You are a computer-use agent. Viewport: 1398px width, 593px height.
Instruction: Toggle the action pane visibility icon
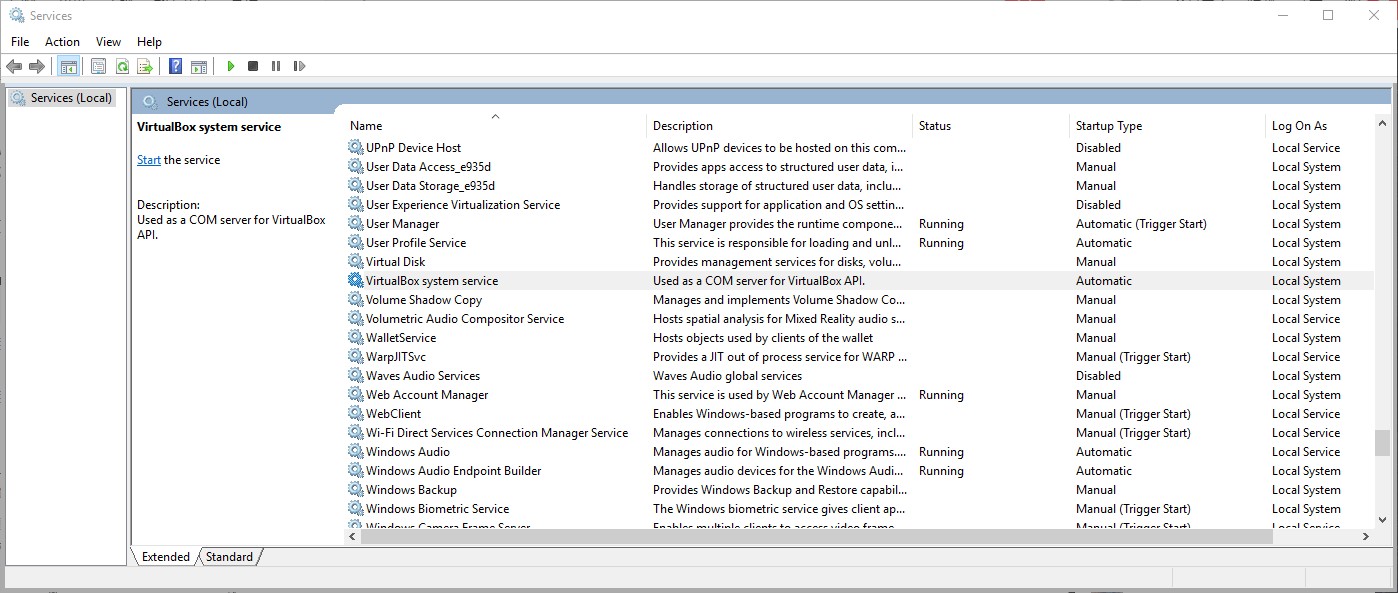tap(199, 66)
